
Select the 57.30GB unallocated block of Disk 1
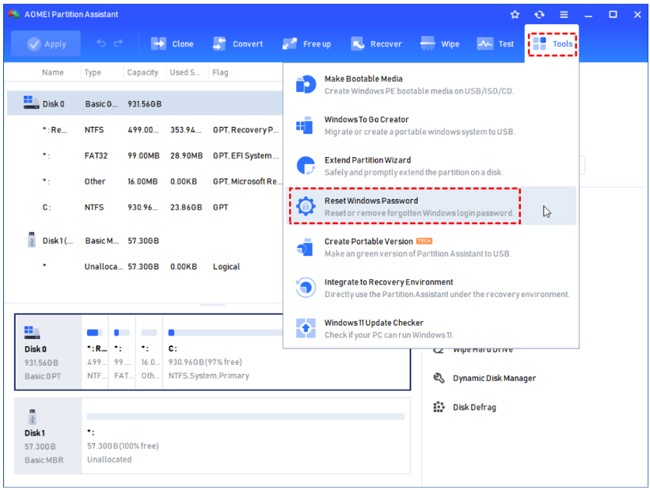click(246, 436)
